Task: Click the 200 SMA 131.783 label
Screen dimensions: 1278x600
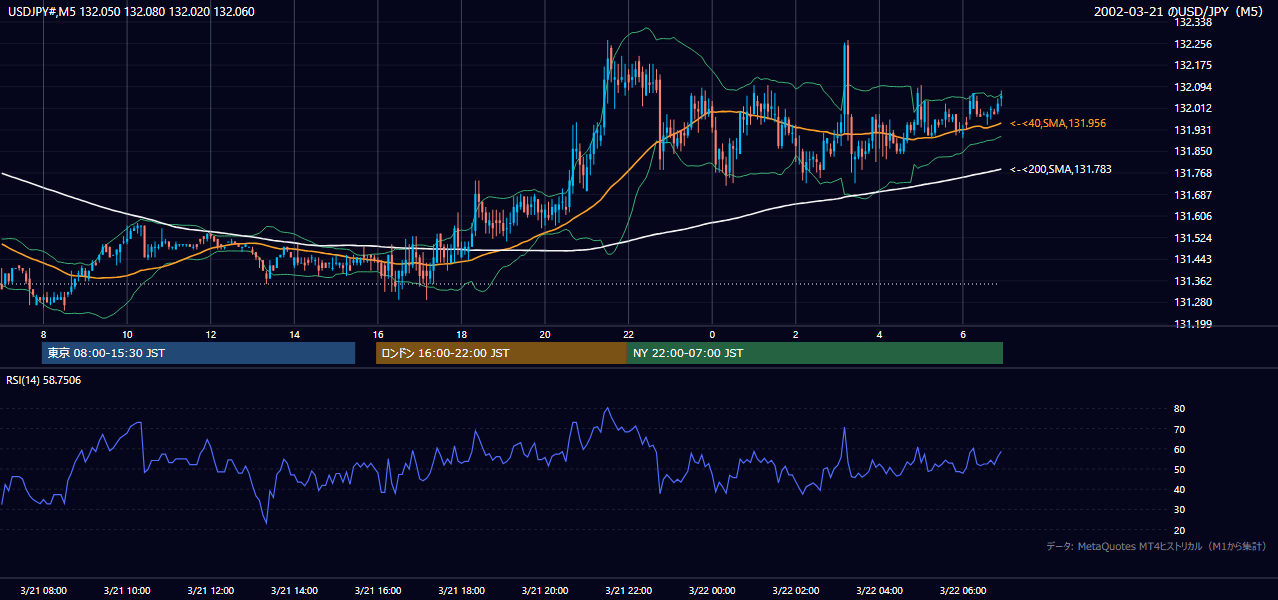Action: (x=1061, y=169)
